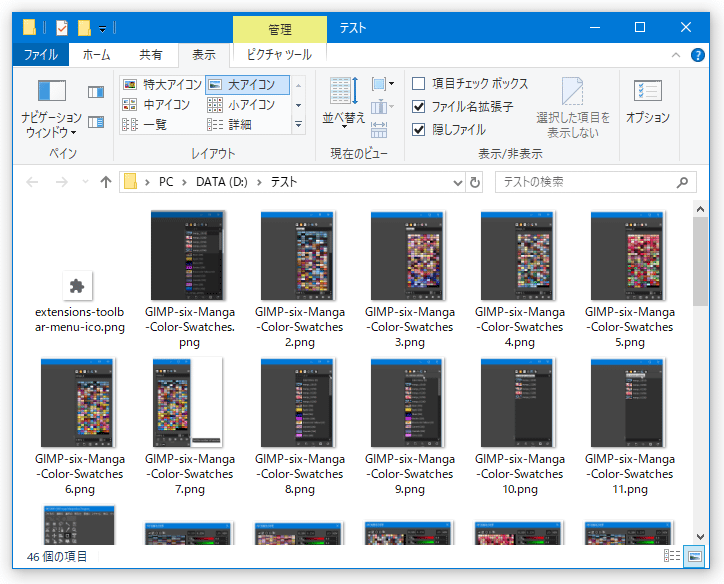
Task: Select 特大アイコン layout
Action: 162,84
